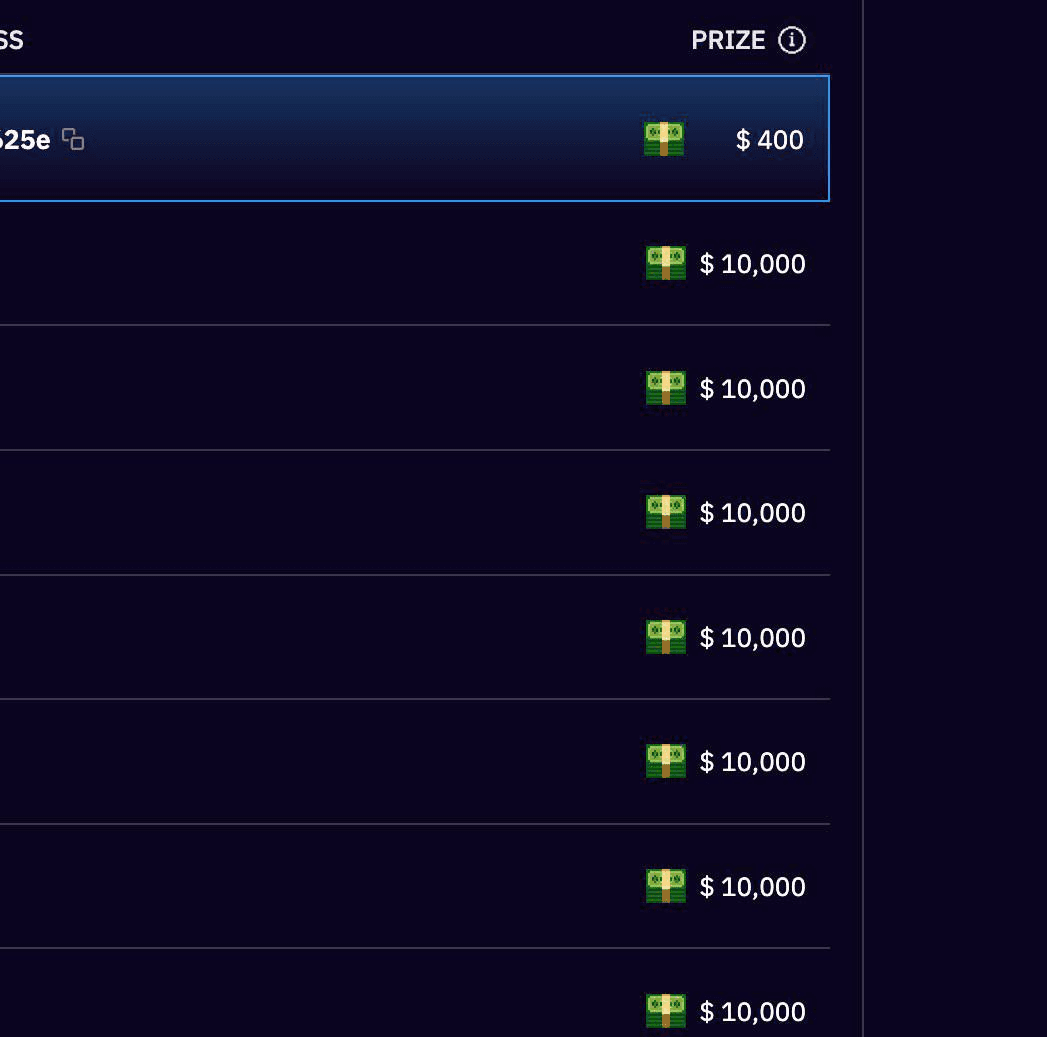Click the address text ending 25e
The width and height of the screenshot is (1047, 1037).
pyautogui.click(x=25, y=140)
